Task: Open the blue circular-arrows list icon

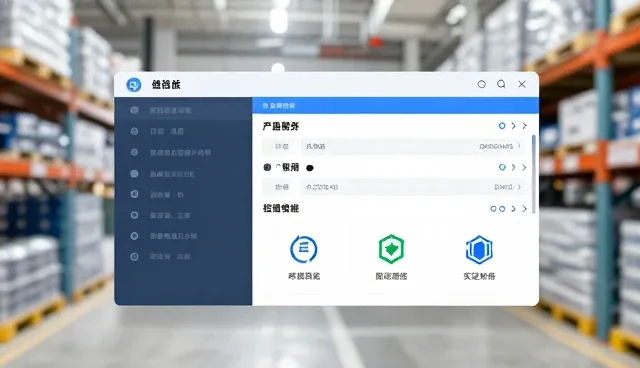Action: [304, 248]
